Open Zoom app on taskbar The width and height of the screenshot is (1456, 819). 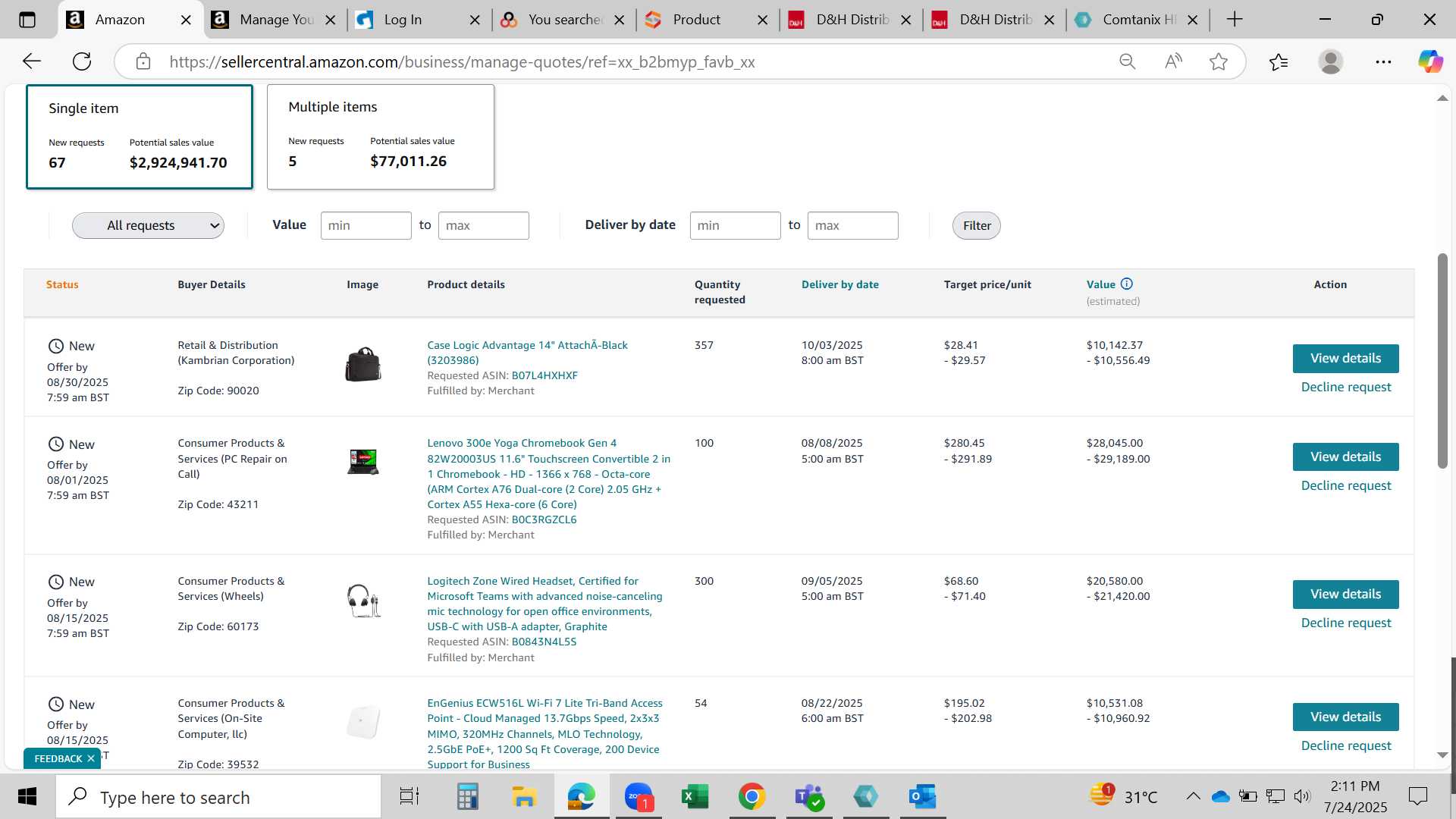point(639,796)
